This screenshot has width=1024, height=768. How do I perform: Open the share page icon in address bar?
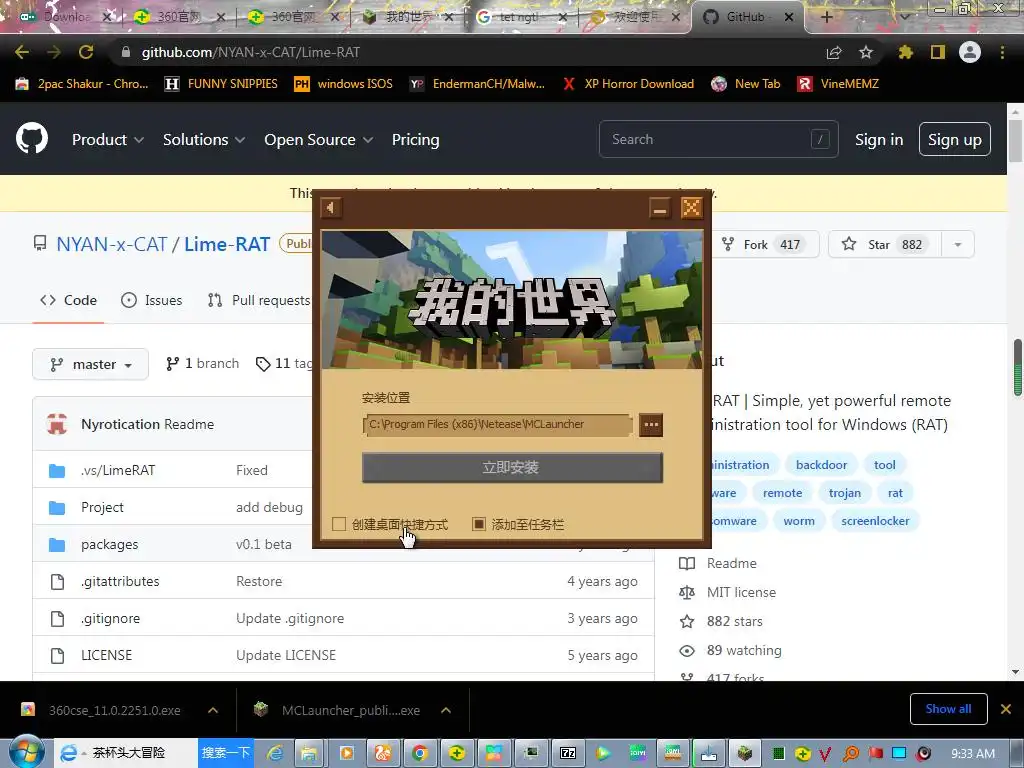pyautogui.click(x=834, y=52)
